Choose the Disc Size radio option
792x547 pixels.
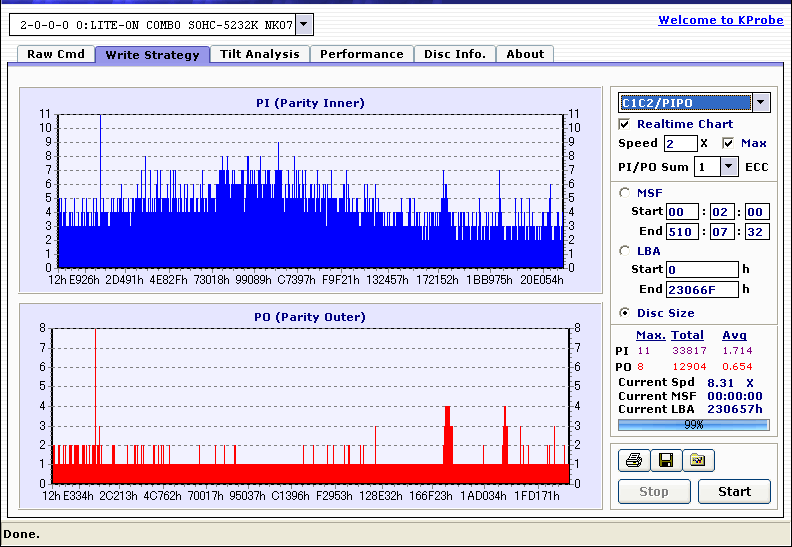point(625,313)
